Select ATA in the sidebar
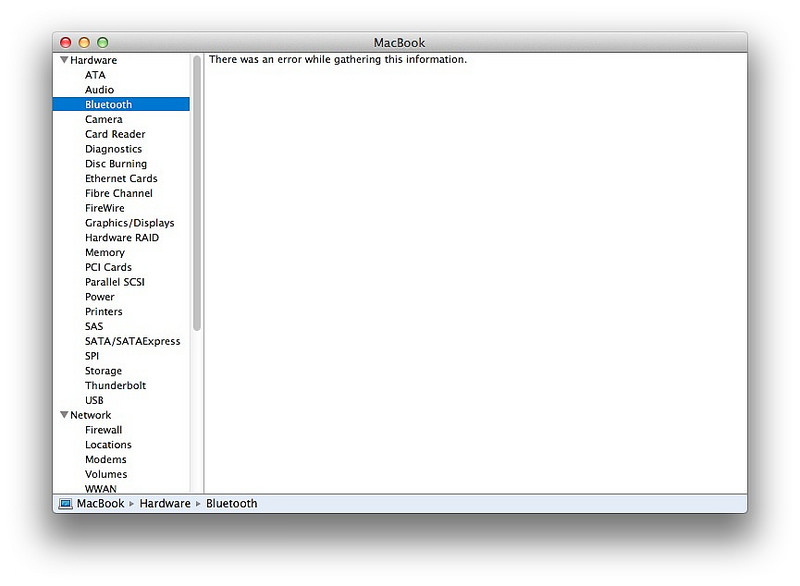Viewport: 800px width, 586px height. (95, 75)
